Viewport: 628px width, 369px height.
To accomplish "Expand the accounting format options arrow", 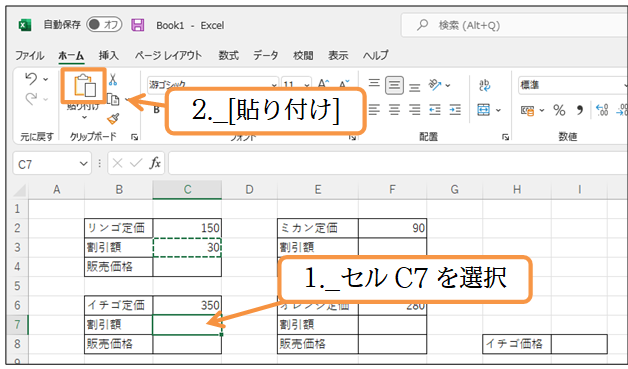I will tap(542, 110).
